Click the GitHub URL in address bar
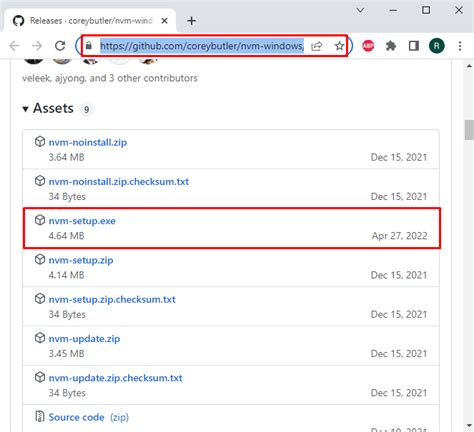This screenshot has width=474, height=432. click(x=202, y=46)
